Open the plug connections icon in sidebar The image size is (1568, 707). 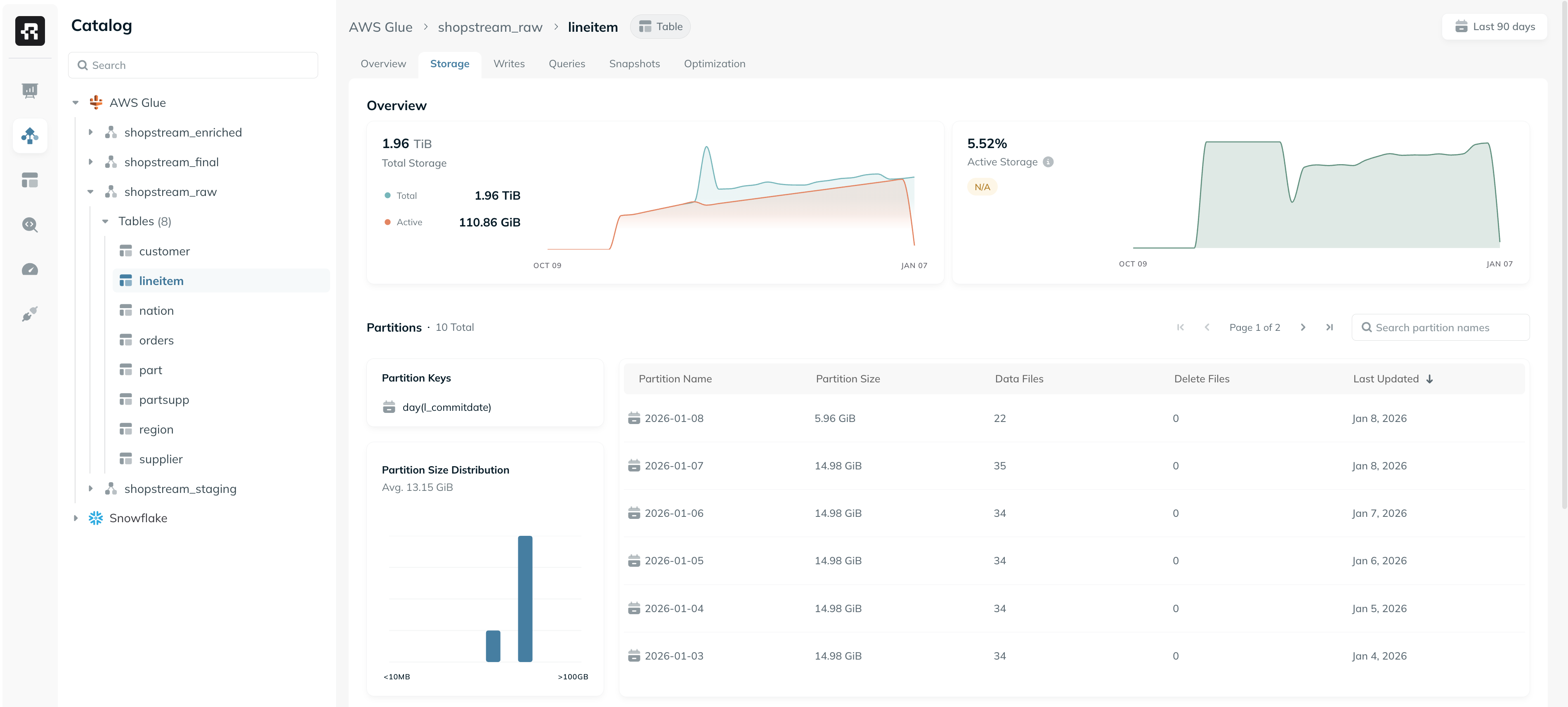(30, 314)
